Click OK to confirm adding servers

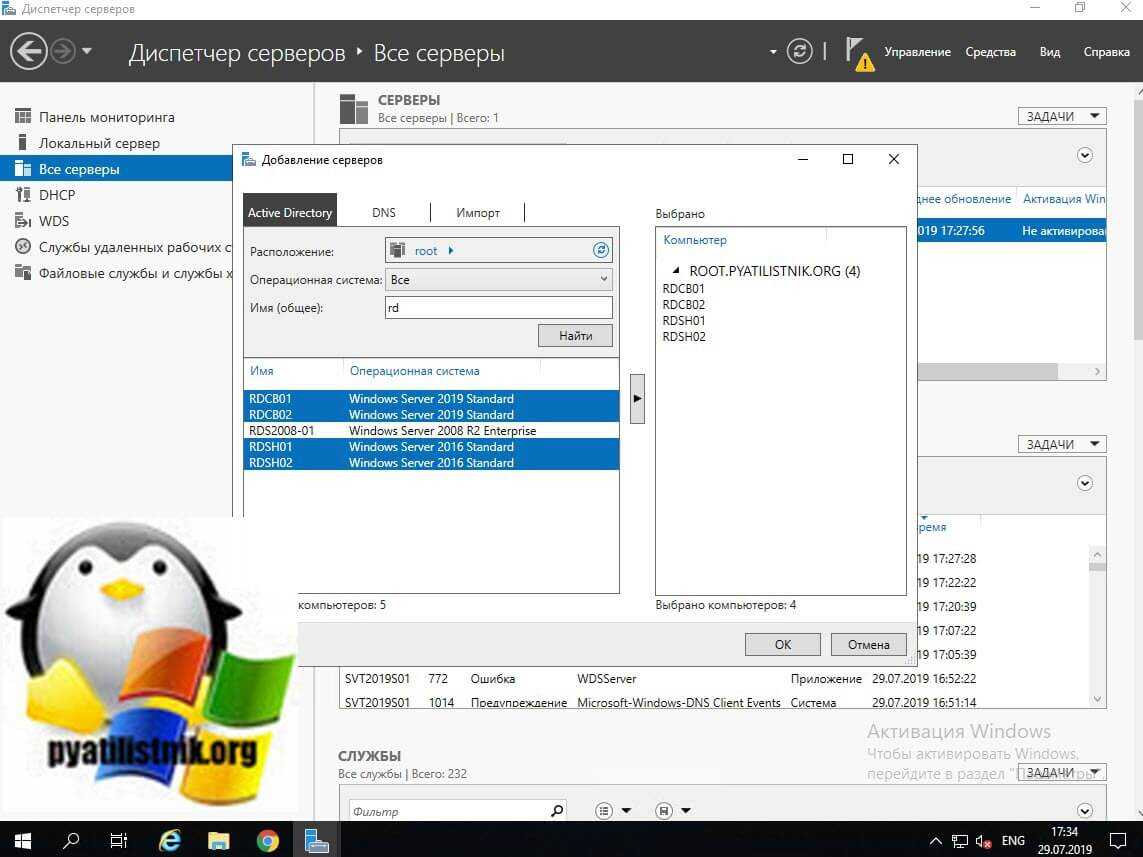coord(782,645)
